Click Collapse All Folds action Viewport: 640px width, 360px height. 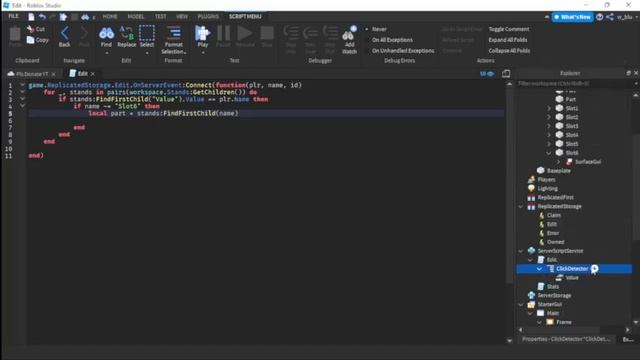[x=509, y=51]
